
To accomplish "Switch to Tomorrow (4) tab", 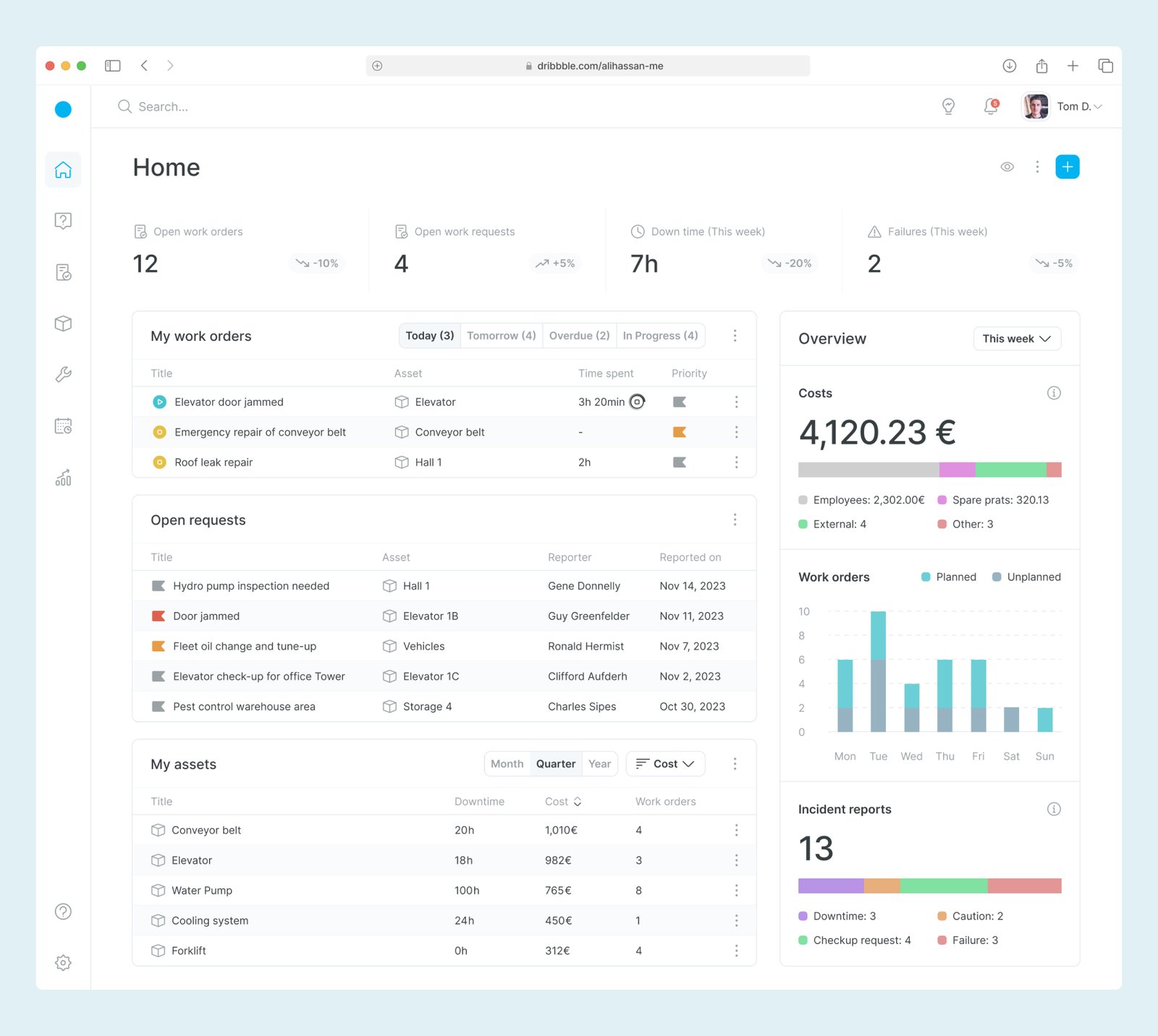I will pyautogui.click(x=502, y=336).
